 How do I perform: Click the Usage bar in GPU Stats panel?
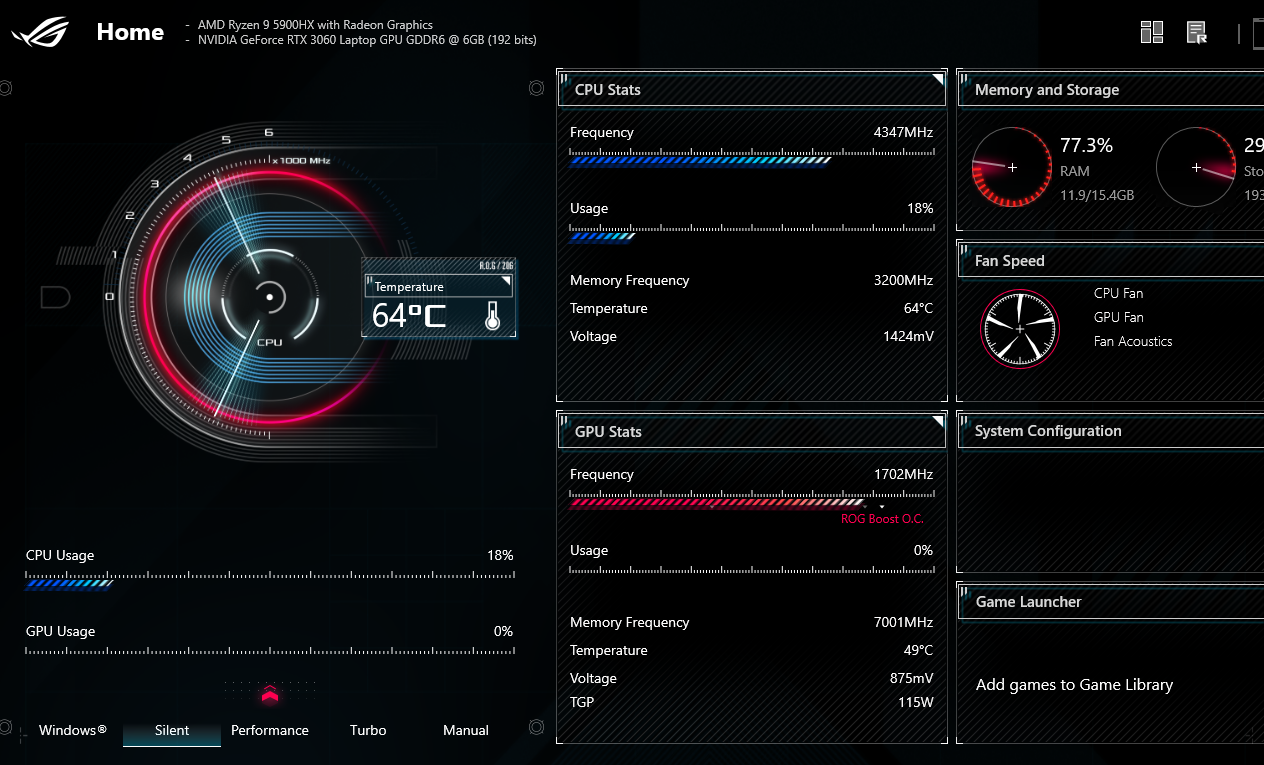[751, 570]
